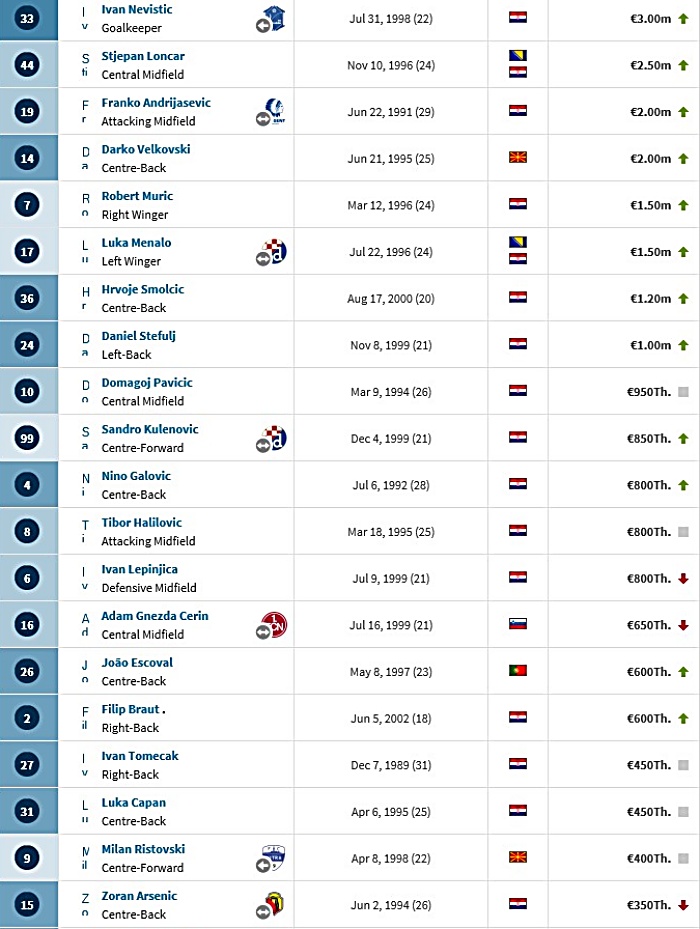Open Stjepan Loncar's player profile

(143, 56)
